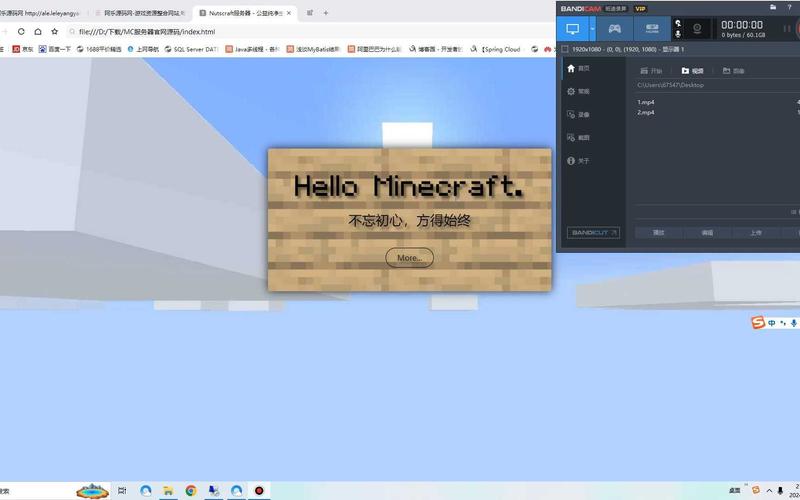The image size is (800, 500).
Task: Open the General settings gear in Bandicam sidebar
Action: 578,91
